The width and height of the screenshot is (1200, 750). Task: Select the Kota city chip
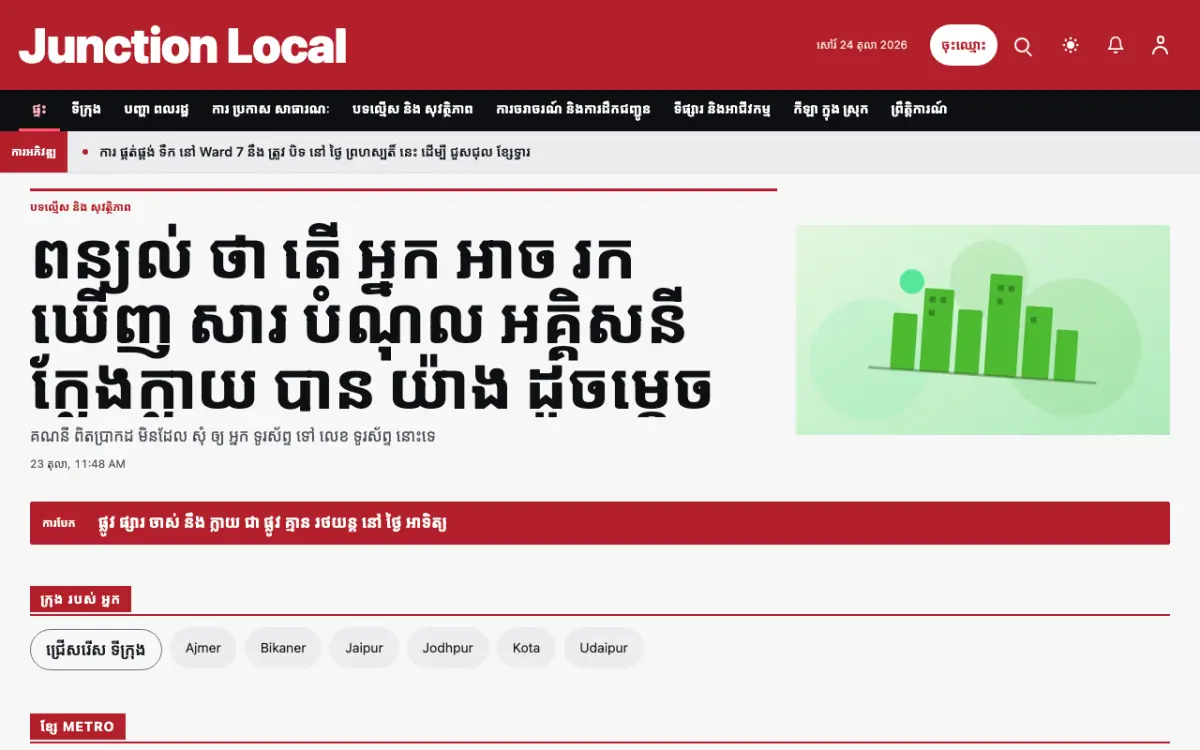tap(526, 648)
